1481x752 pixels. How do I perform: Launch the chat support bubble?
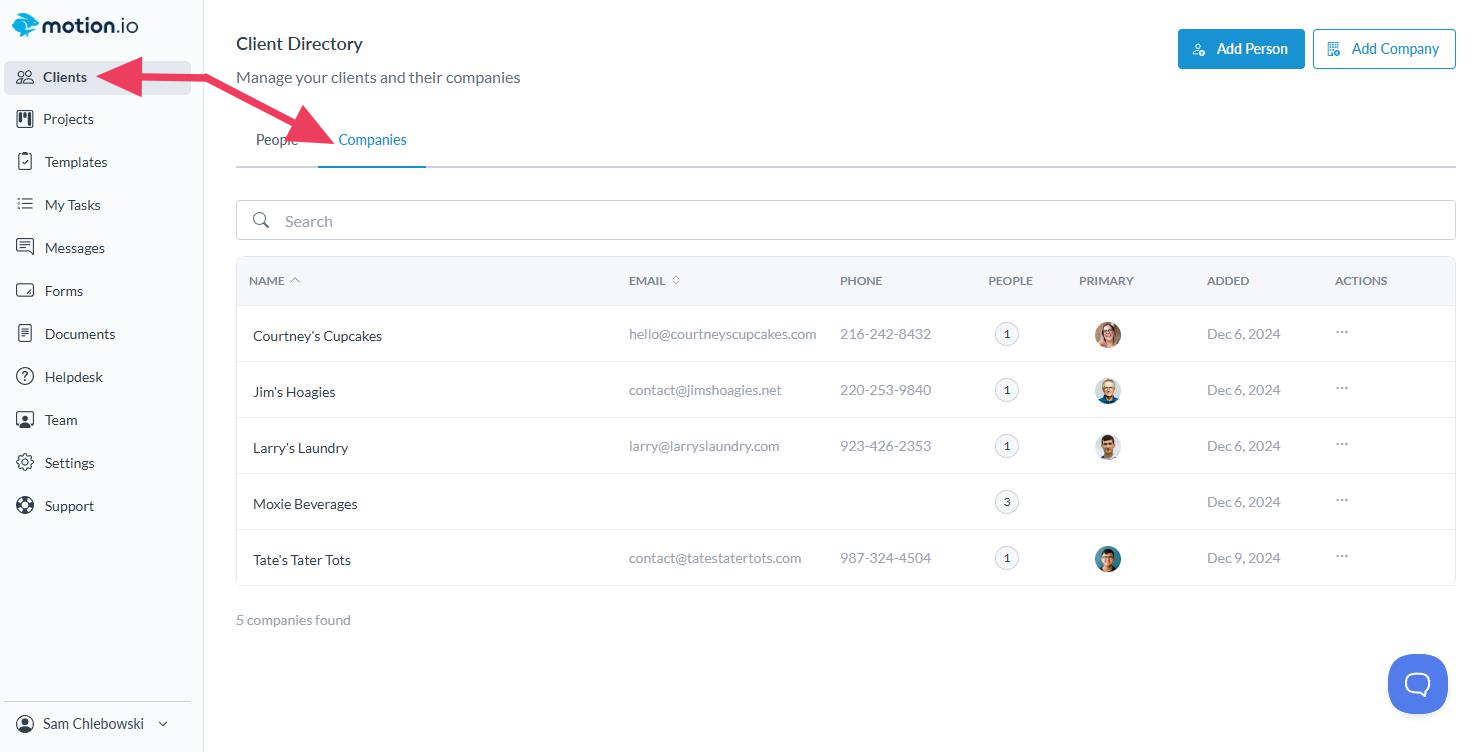click(1417, 684)
